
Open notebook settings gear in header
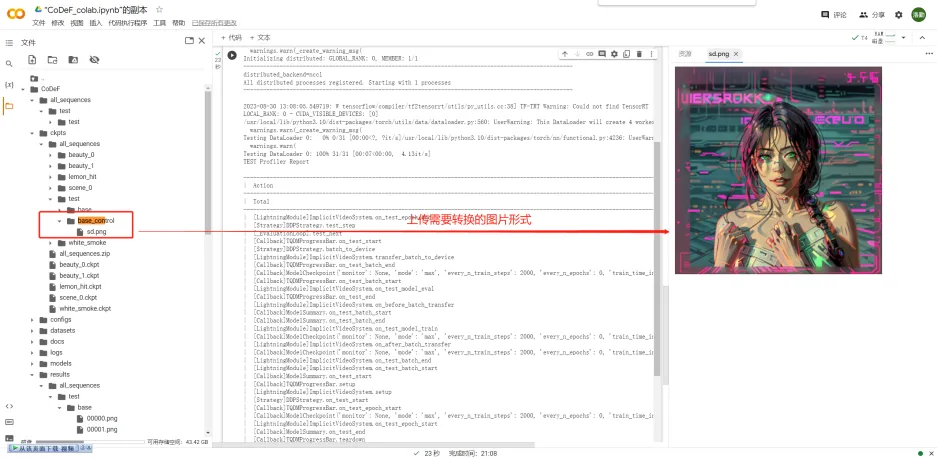point(899,14)
